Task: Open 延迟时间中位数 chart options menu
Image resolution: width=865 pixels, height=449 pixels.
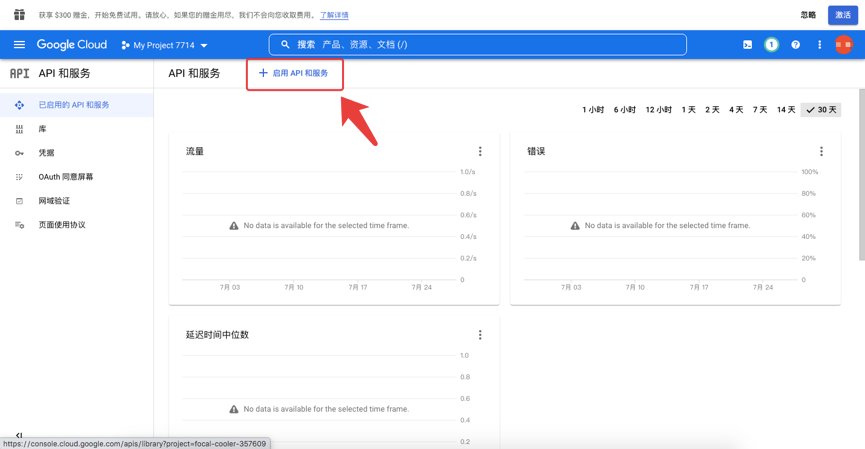Action: 480,335
